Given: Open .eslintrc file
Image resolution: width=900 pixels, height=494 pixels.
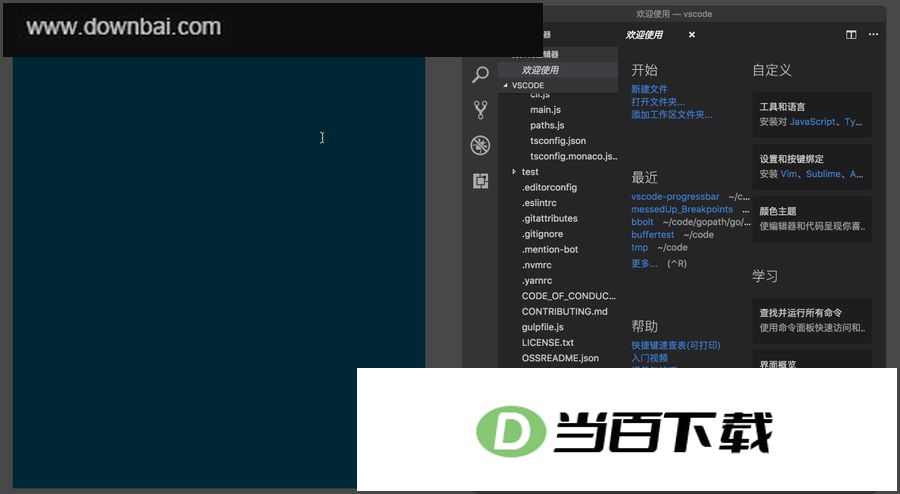Looking at the screenshot, I should click(539, 203).
